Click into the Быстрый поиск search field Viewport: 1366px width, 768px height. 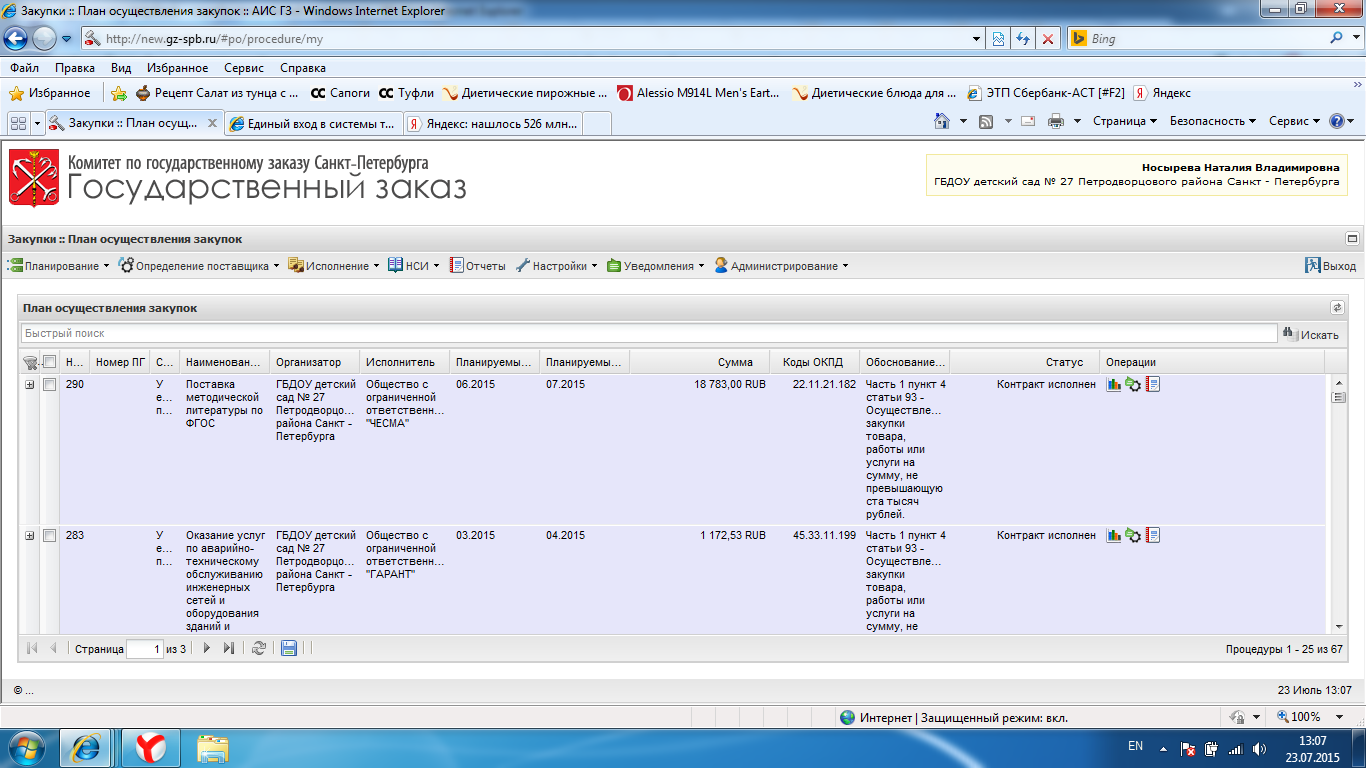coord(649,333)
